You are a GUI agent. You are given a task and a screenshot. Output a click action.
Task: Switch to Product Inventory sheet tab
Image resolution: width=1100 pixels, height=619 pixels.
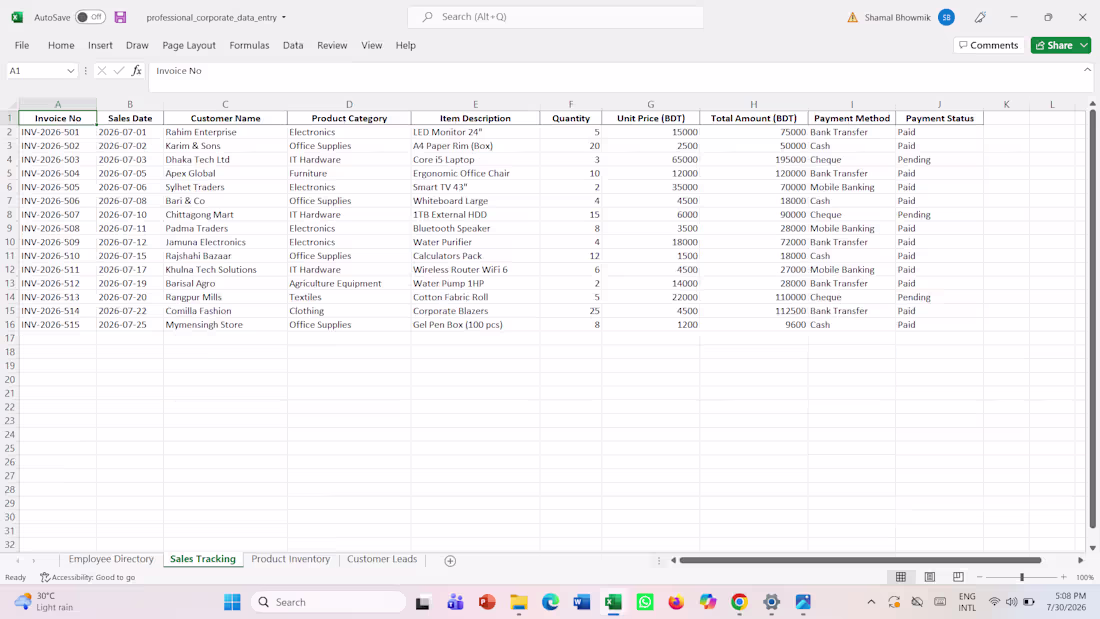click(x=290, y=559)
